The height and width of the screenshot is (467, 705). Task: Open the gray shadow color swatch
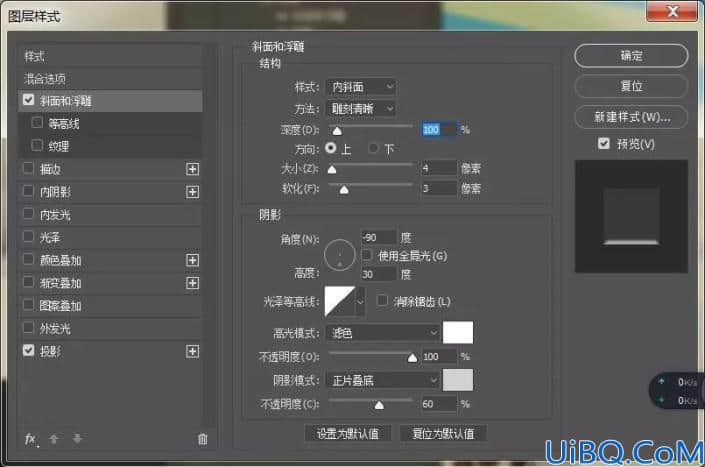pyautogui.click(x=458, y=380)
